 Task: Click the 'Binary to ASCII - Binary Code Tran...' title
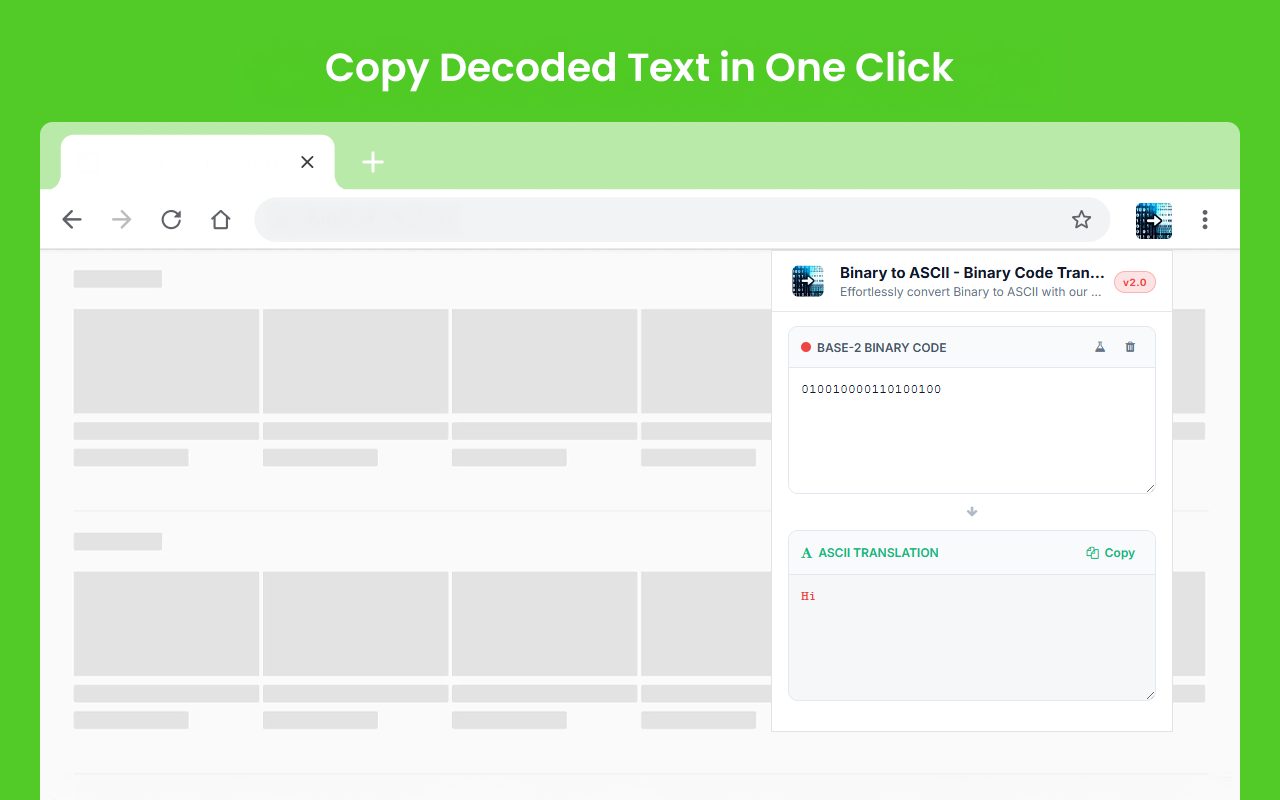972,273
